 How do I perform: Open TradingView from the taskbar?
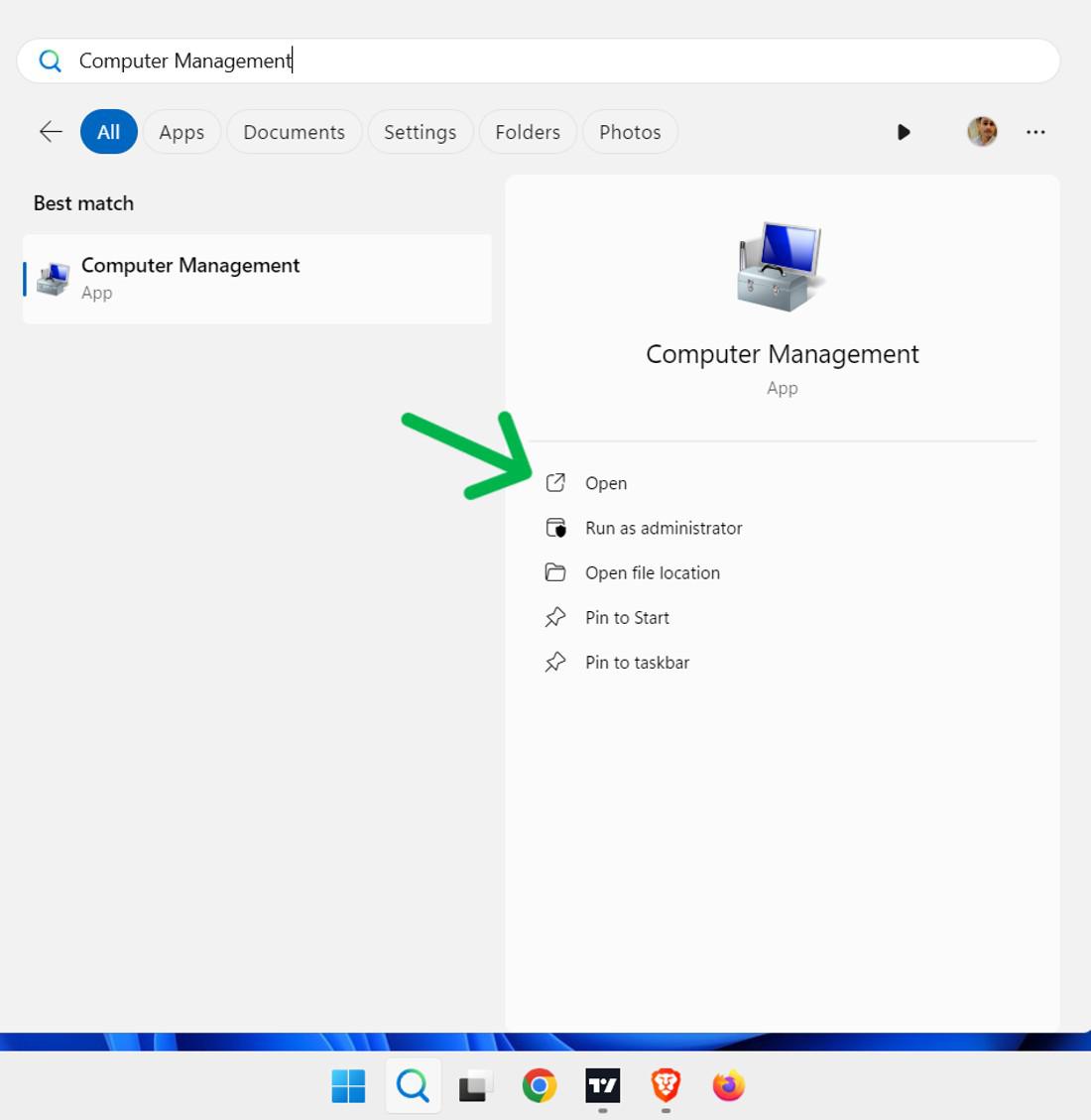click(603, 1085)
